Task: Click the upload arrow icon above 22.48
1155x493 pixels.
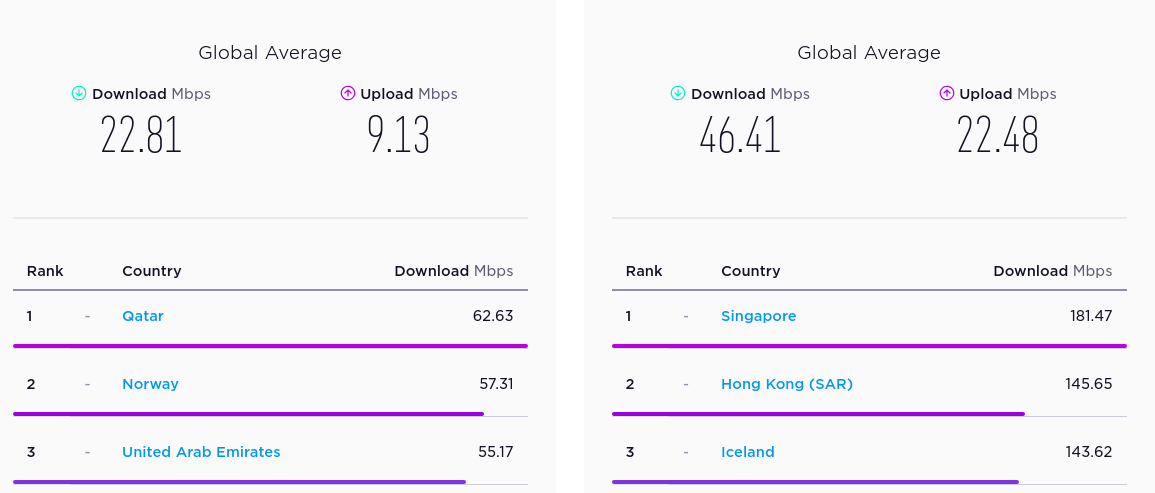Action: click(x=947, y=94)
